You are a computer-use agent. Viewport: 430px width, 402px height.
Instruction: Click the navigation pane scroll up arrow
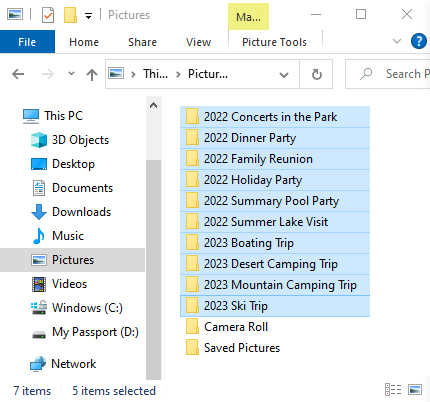(x=153, y=105)
